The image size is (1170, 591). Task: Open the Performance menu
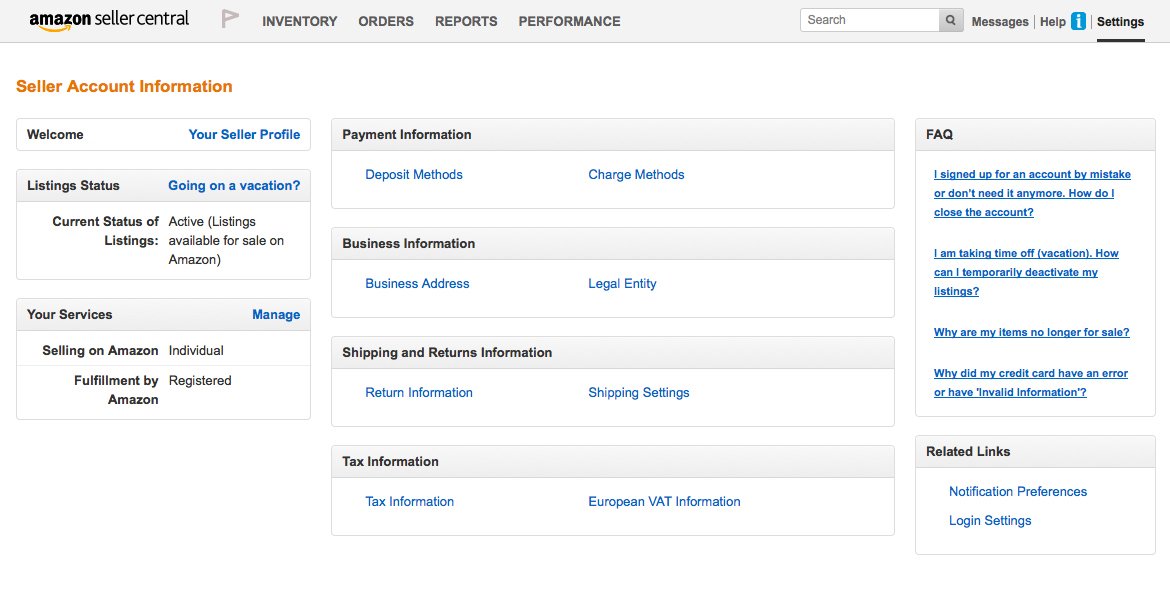tap(569, 22)
